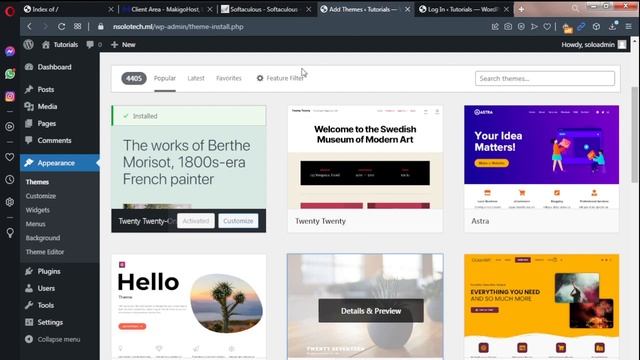This screenshot has width=640, height=360.
Task: Open the downloads icon in toolbar
Action: coord(612,26)
